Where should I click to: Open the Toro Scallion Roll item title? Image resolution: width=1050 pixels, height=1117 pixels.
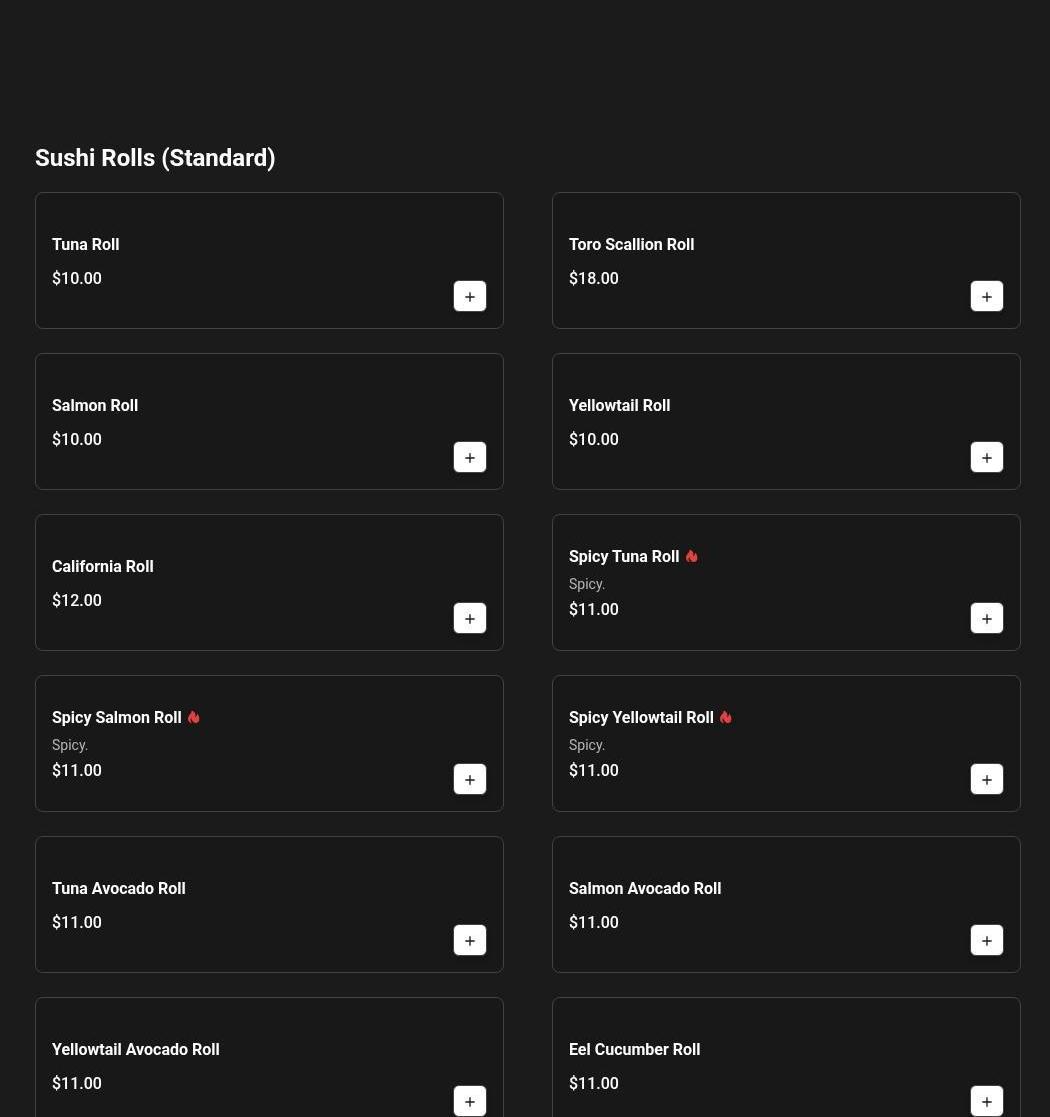(631, 244)
